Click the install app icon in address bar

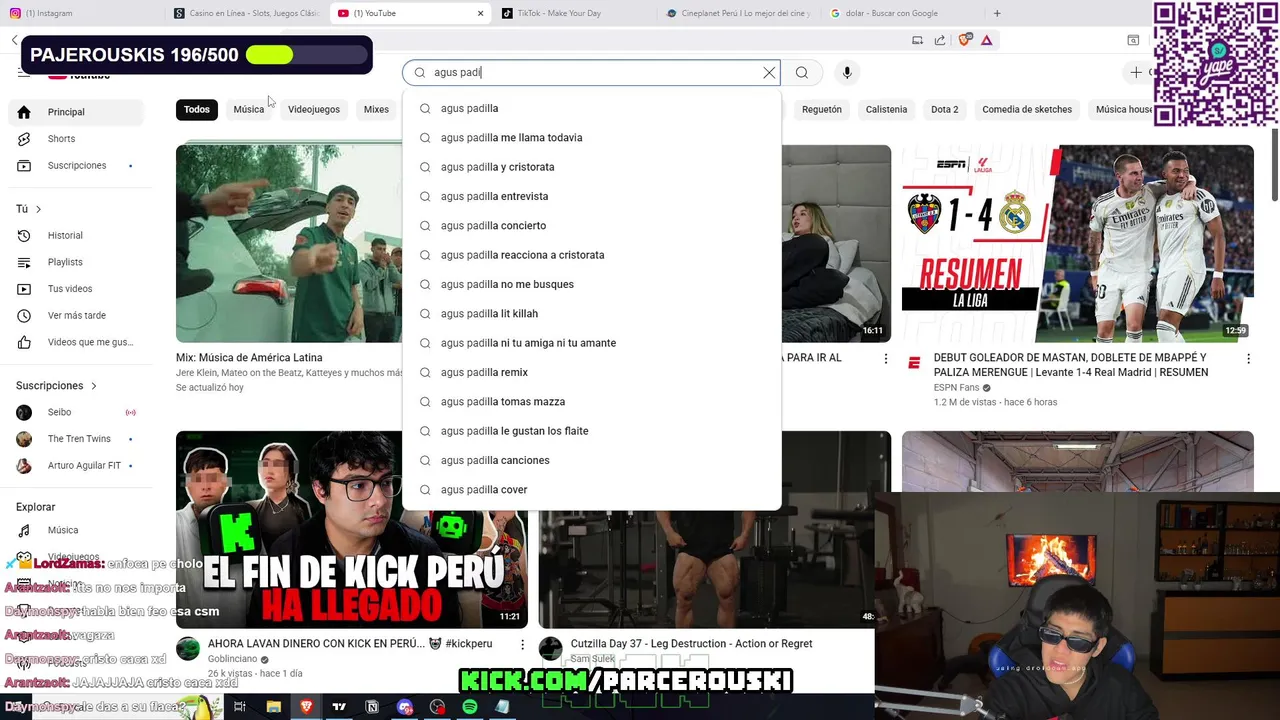[917, 40]
